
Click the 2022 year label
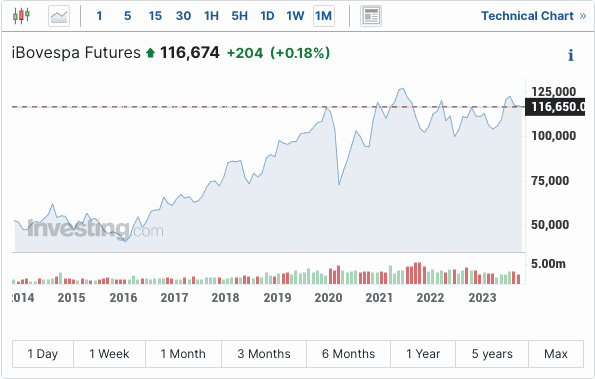pos(430,298)
